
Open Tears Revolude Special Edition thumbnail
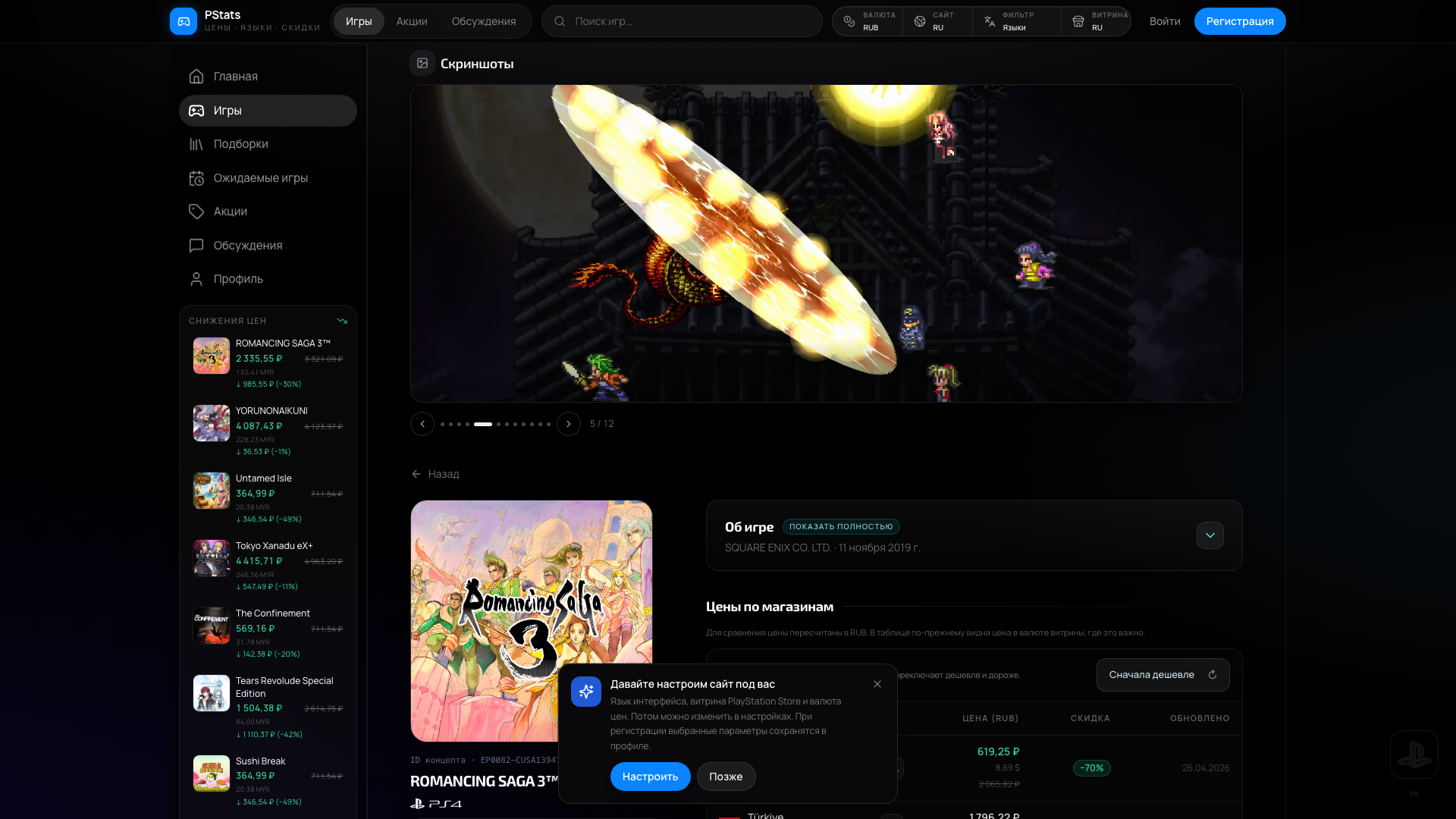(212, 693)
